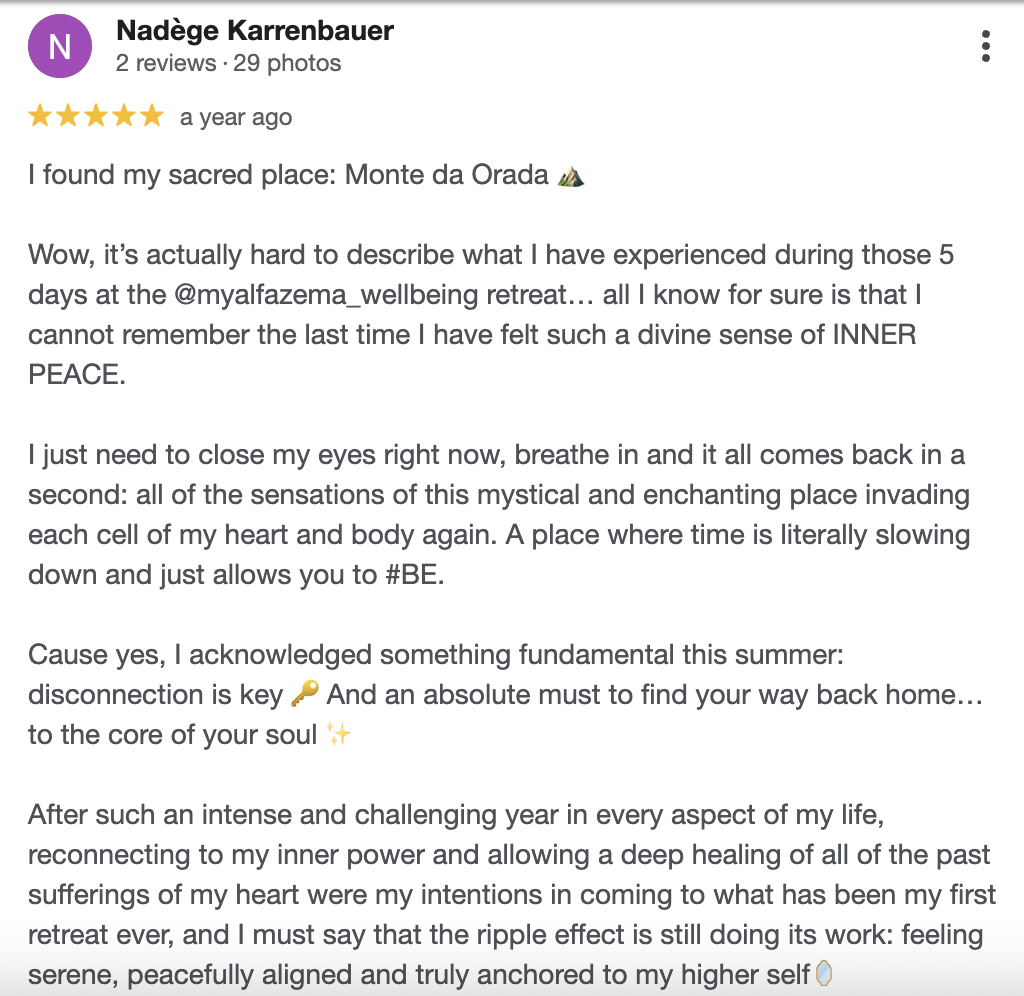Screen dimensions: 1024x996
Task: Click the second gold rating star
Action: point(68,117)
